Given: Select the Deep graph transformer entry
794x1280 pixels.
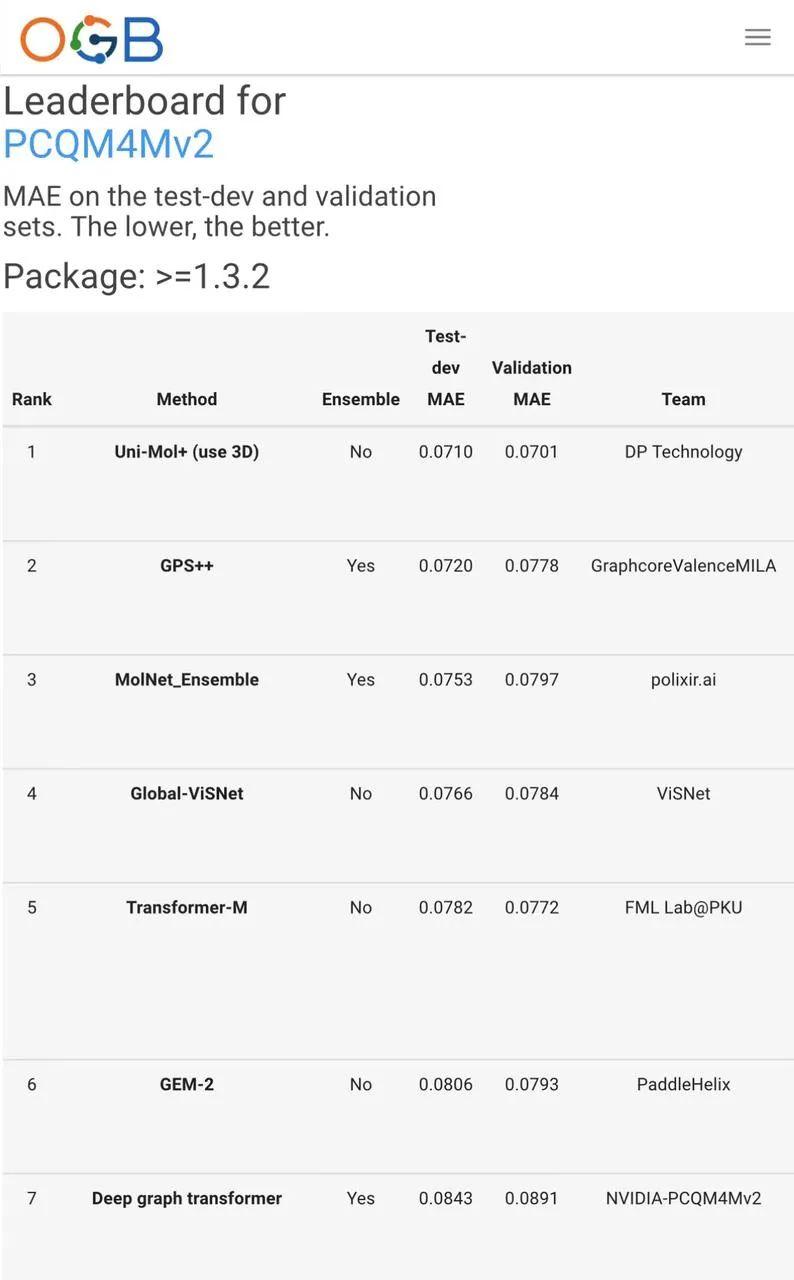Looking at the screenshot, I should click(x=187, y=1199).
